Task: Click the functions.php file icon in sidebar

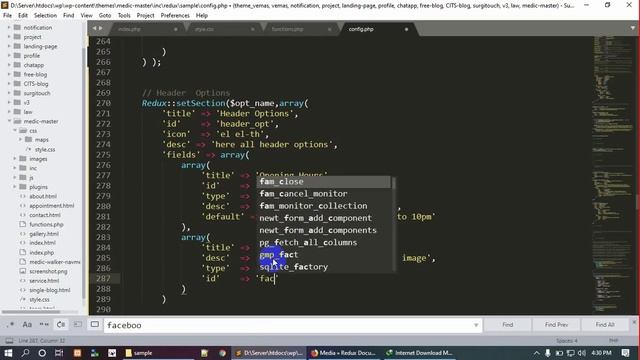Action: pyautogui.click(x=23, y=224)
